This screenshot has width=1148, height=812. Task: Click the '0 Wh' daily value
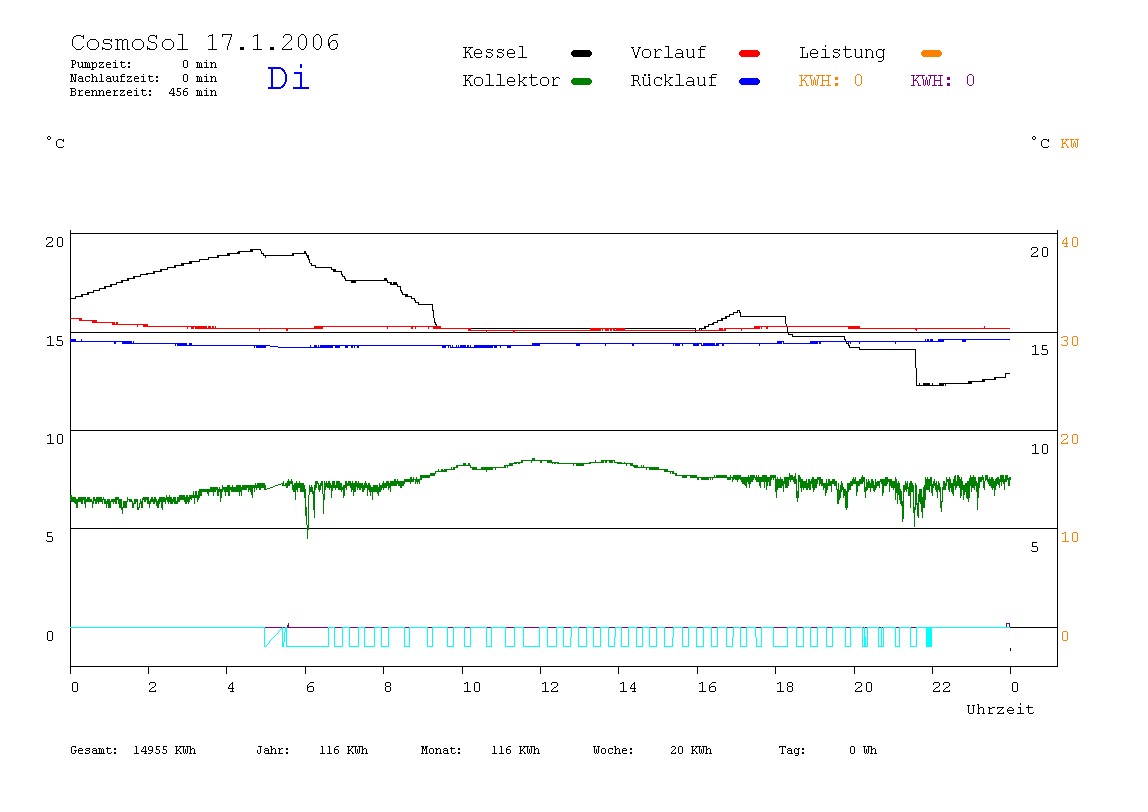[x=863, y=750]
